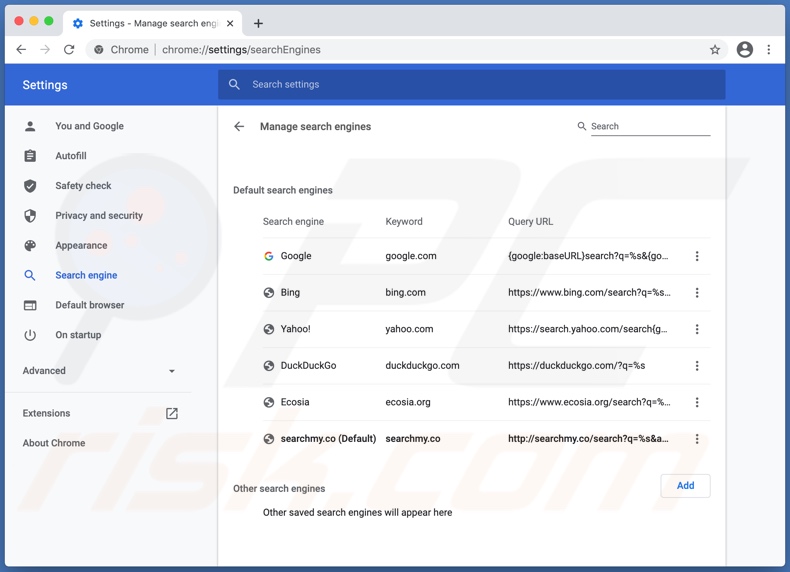Click the shield icon beside Privacy and security
790x572 pixels.
tap(30, 216)
